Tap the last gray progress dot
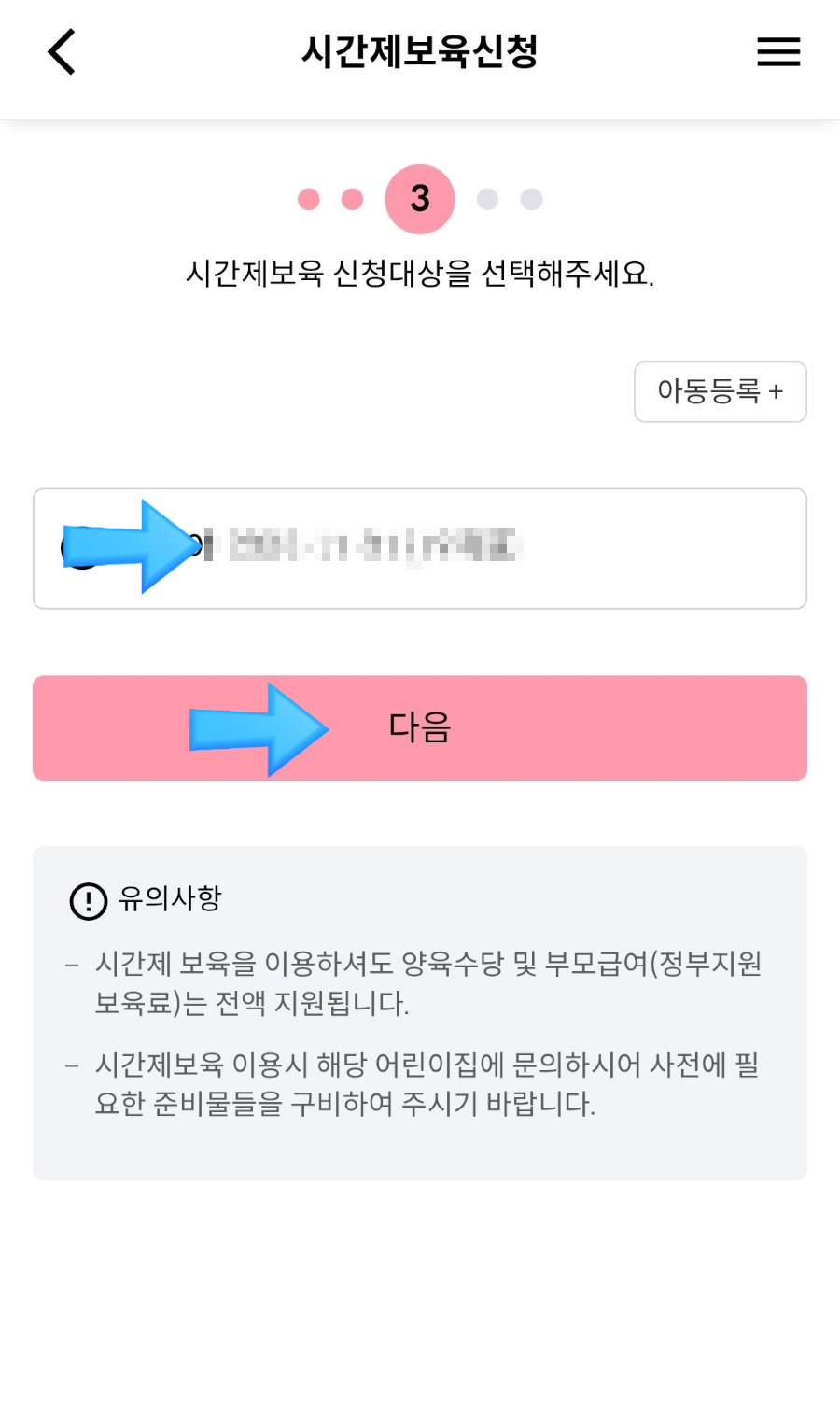Screen dimensions: 840x1425 click(531, 198)
